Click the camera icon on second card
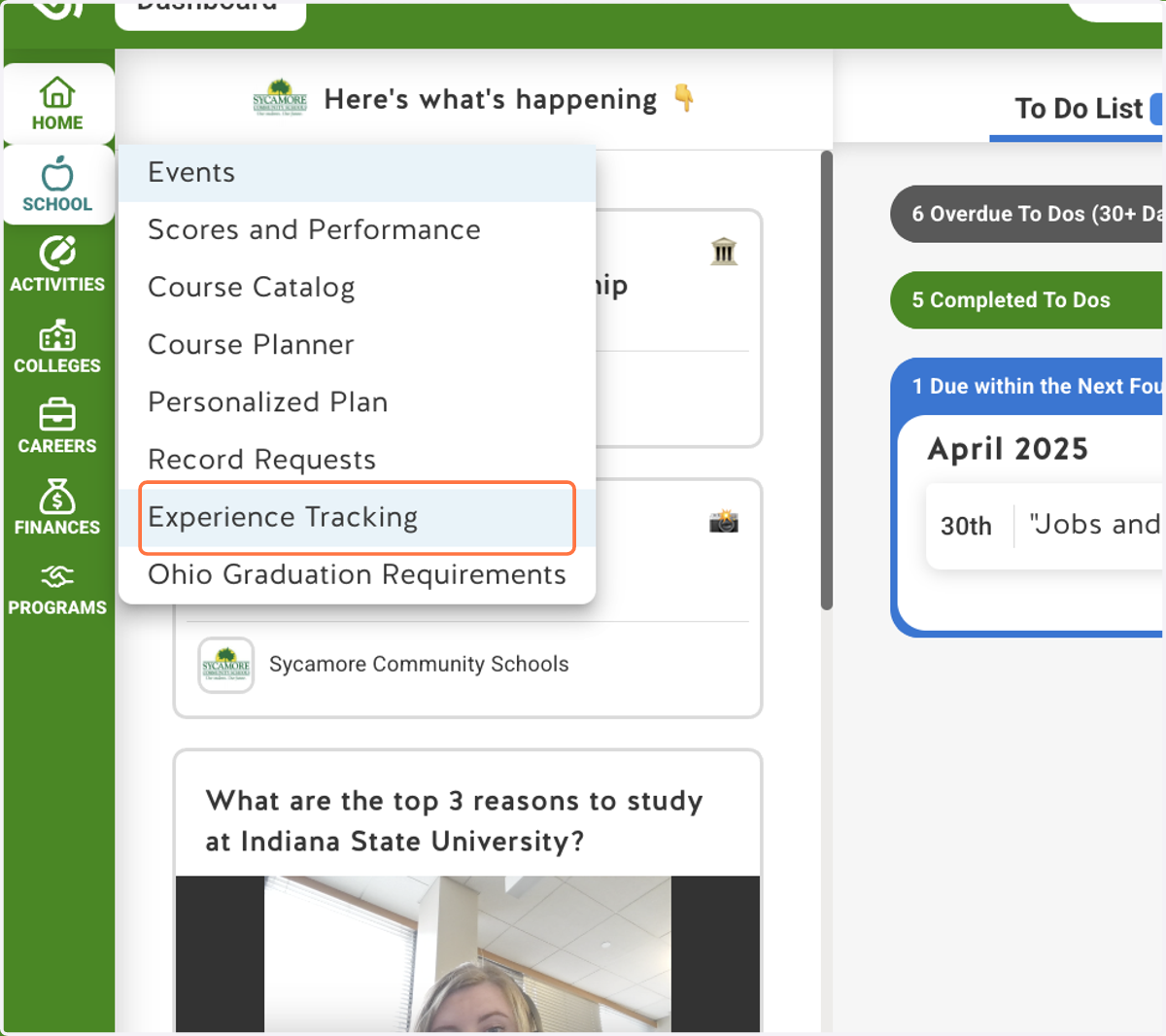 [x=724, y=522]
